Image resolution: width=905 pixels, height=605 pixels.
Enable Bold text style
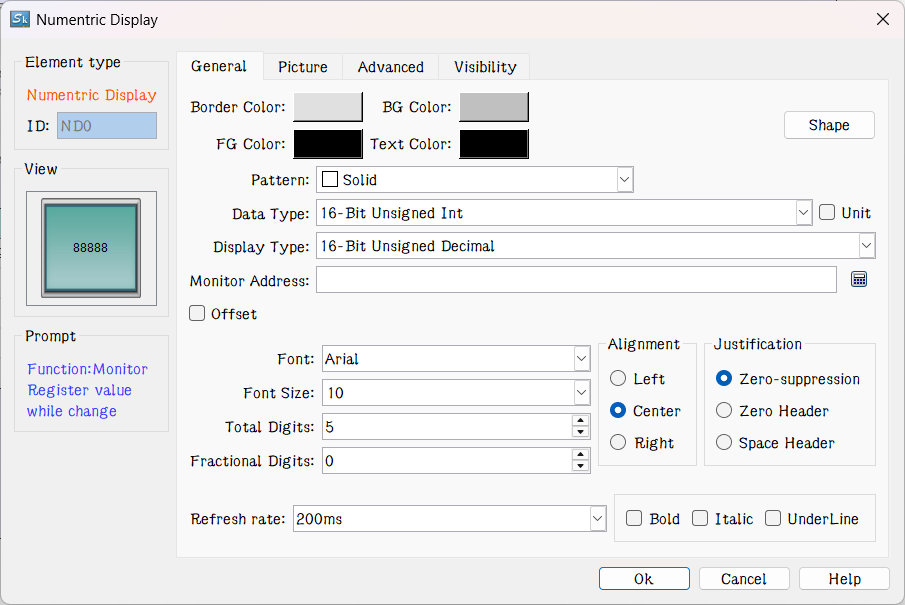click(634, 519)
